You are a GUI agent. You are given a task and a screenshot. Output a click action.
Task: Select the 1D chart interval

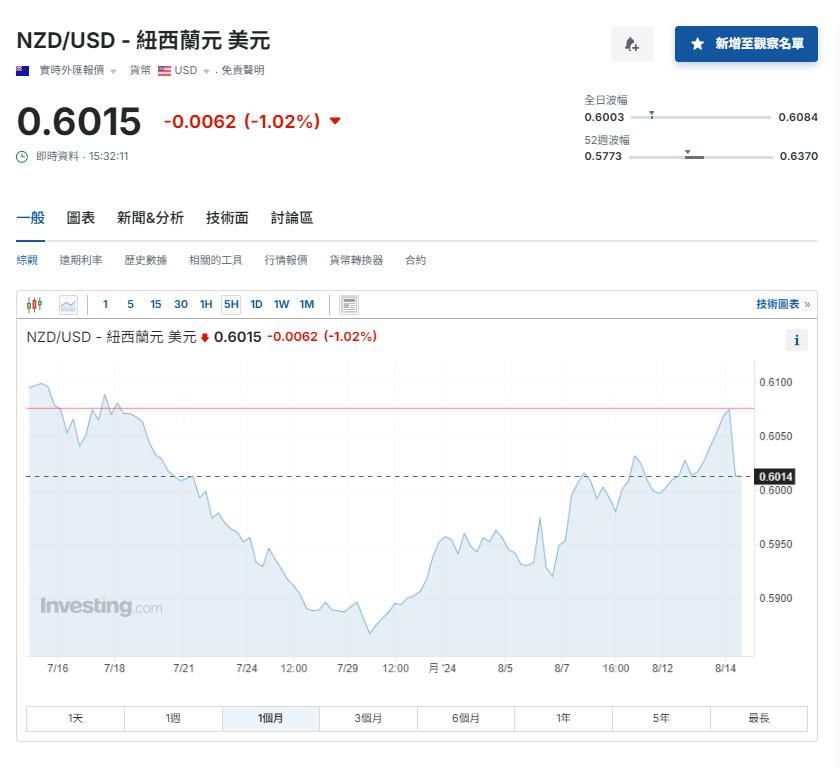(x=256, y=304)
